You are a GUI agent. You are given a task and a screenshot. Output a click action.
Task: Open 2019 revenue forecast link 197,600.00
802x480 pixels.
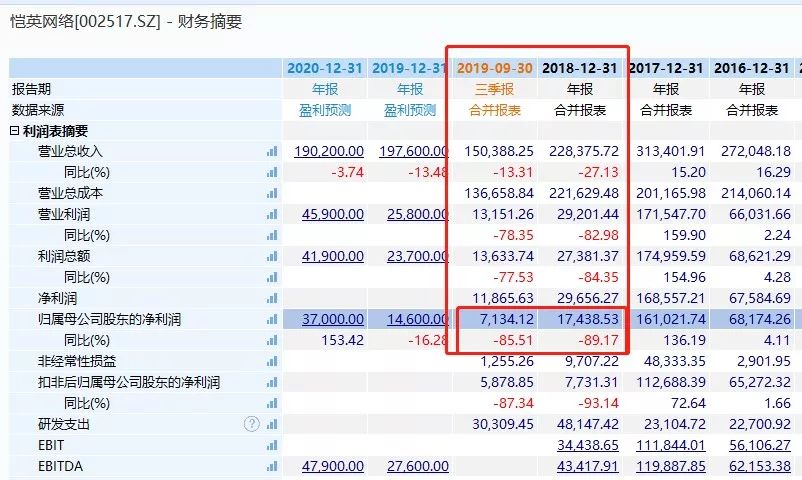tap(414, 151)
